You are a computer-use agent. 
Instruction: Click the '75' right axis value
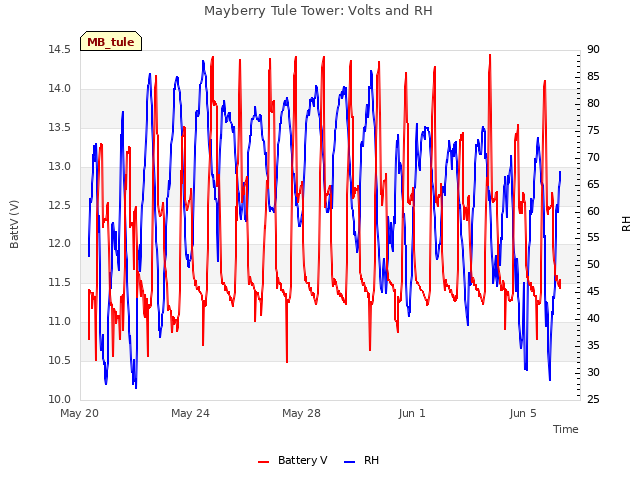click(x=593, y=131)
